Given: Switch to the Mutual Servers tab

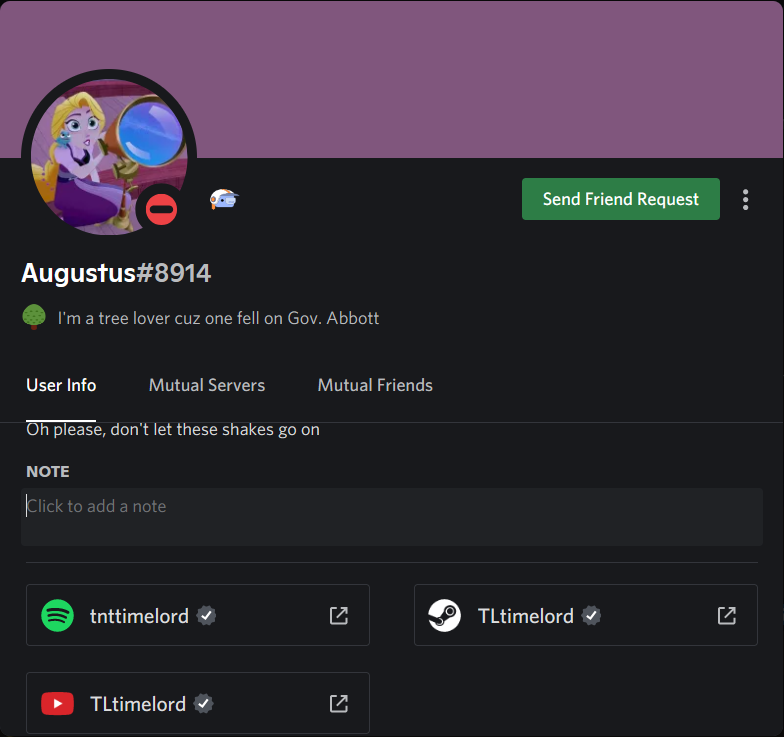Looking at the screenshot, I should point(207,385).
